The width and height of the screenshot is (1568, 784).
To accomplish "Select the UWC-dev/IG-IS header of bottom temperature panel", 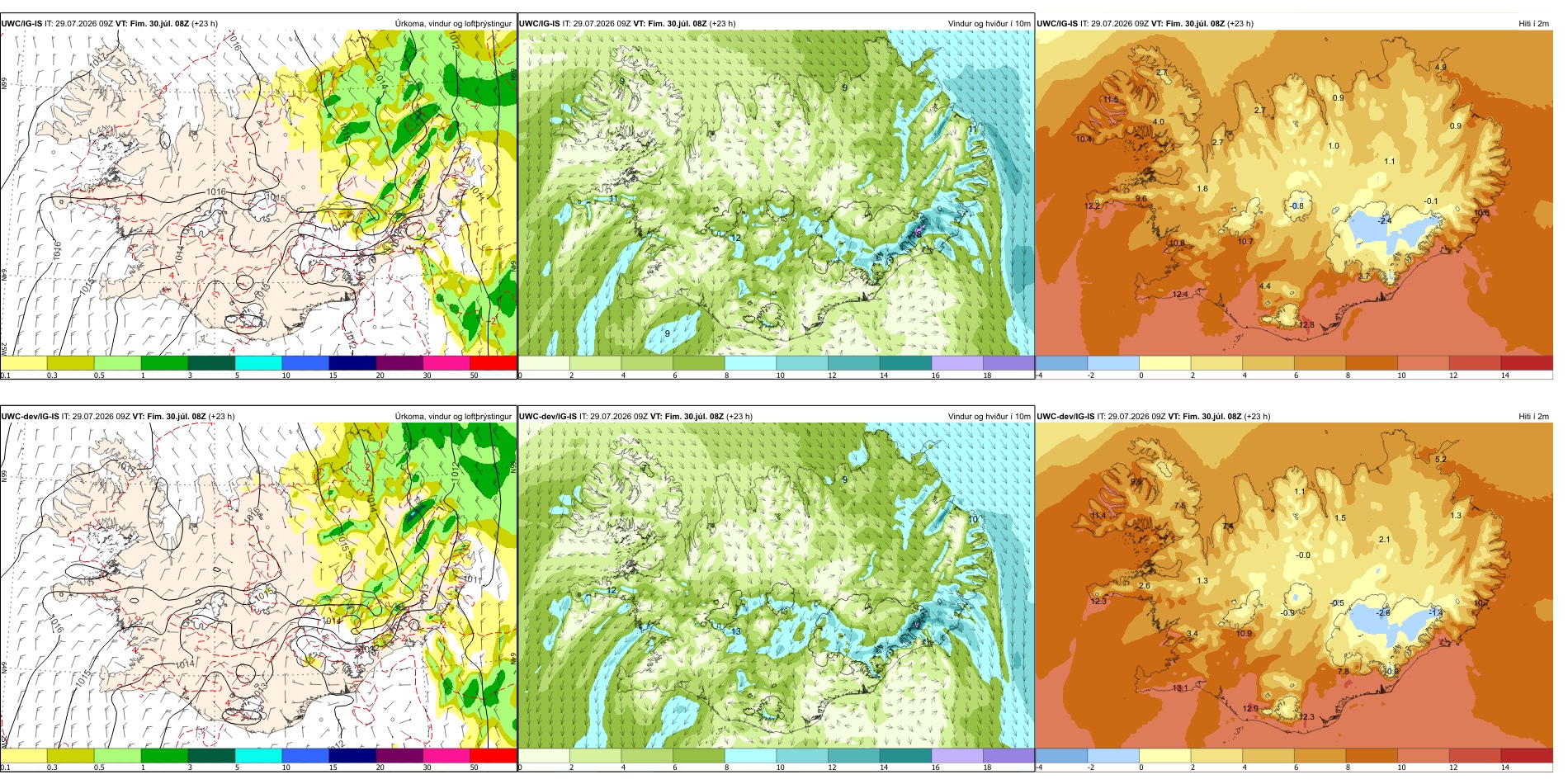I will tap(1065, 417).
